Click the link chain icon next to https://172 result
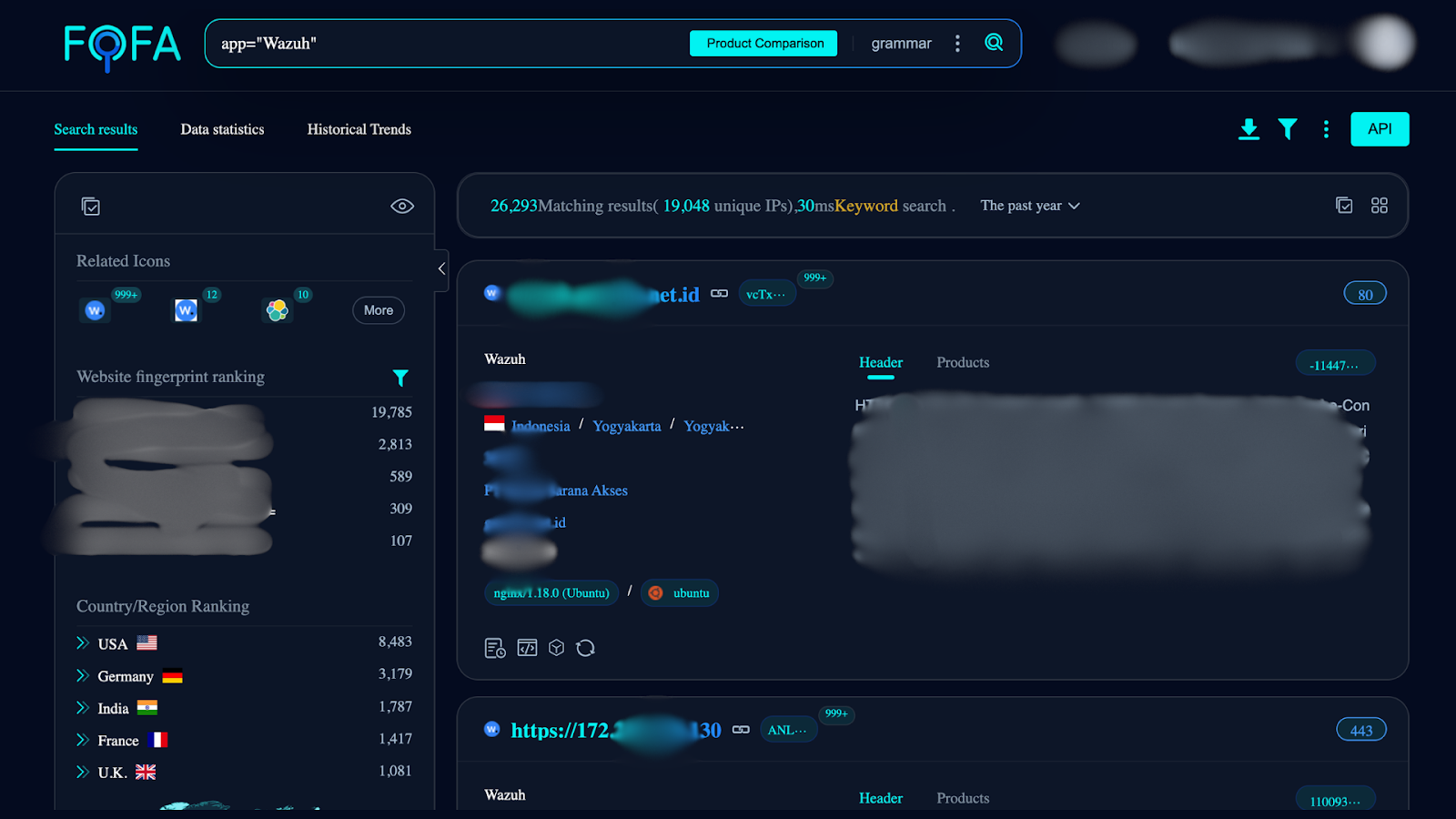 click(741, 730)
